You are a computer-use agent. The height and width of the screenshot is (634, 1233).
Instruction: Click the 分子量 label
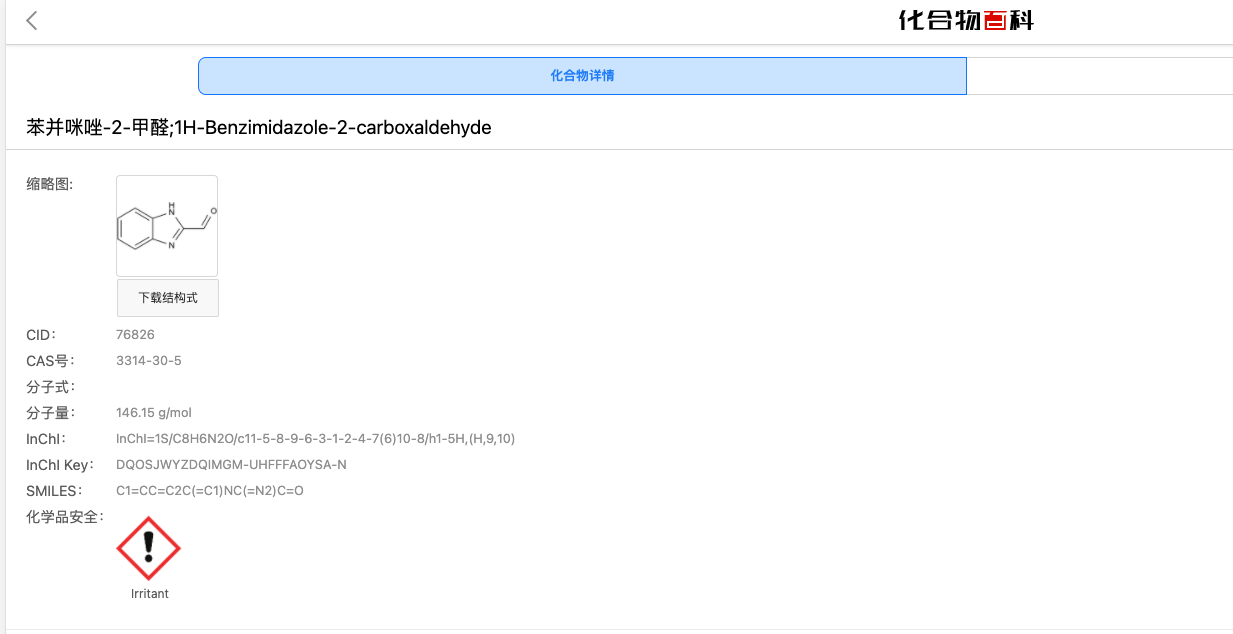(50, 413)
